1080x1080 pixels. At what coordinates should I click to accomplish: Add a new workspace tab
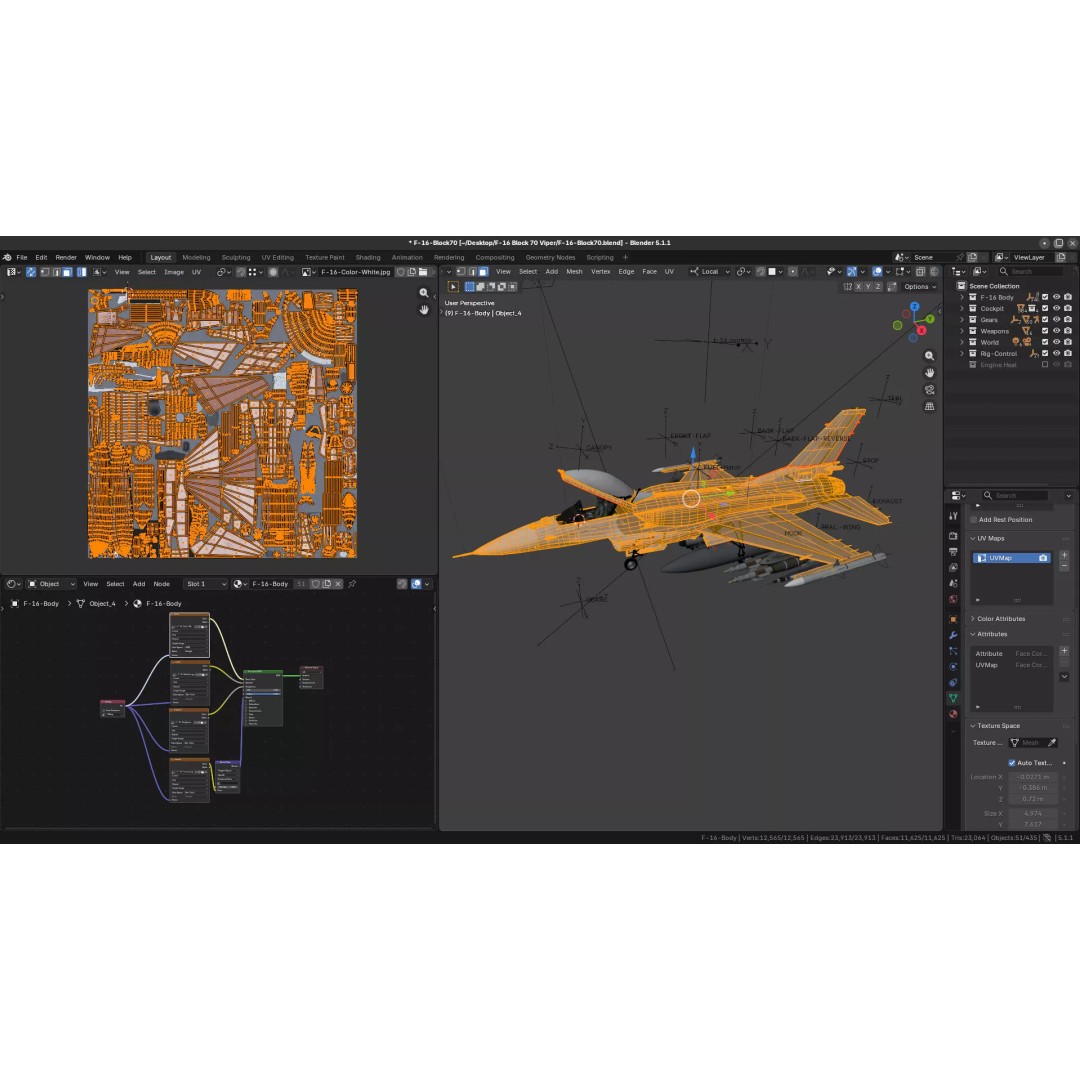click(625, 258)
